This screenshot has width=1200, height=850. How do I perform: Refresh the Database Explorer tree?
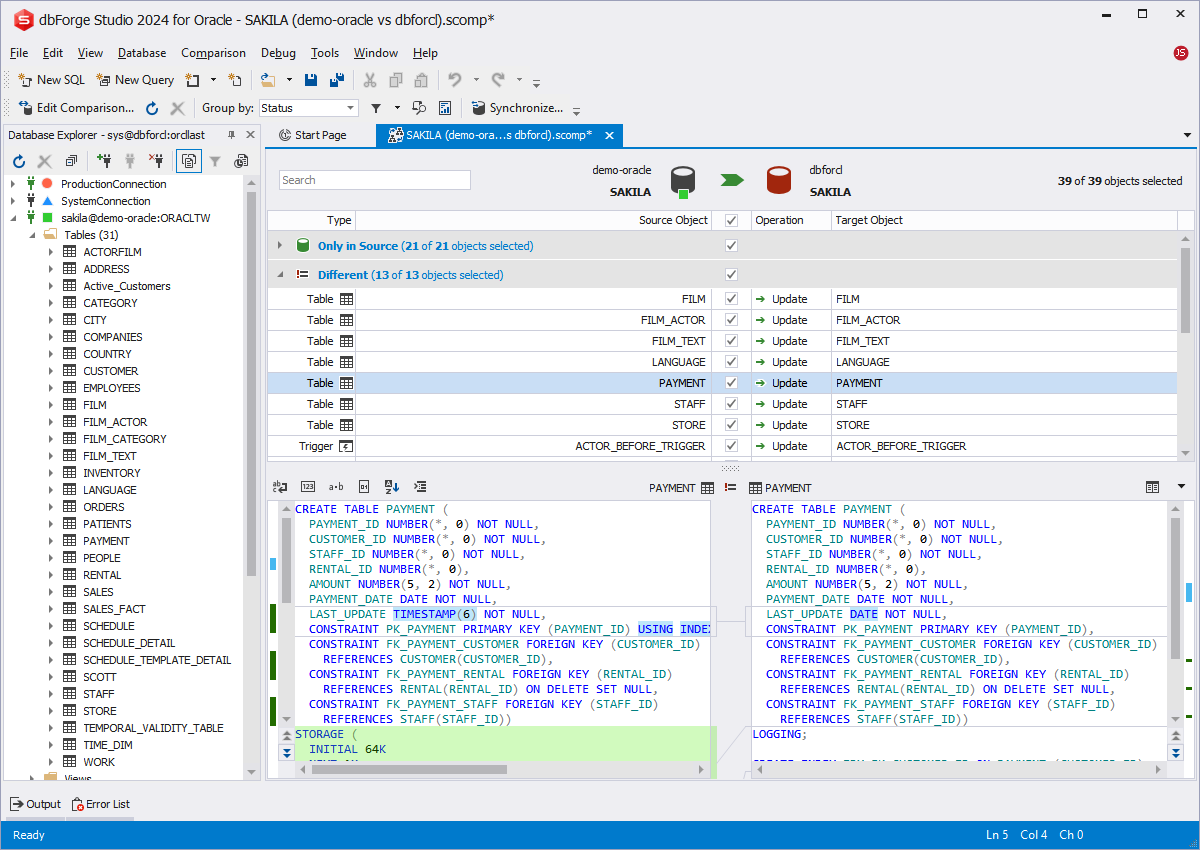coord(19,161)
